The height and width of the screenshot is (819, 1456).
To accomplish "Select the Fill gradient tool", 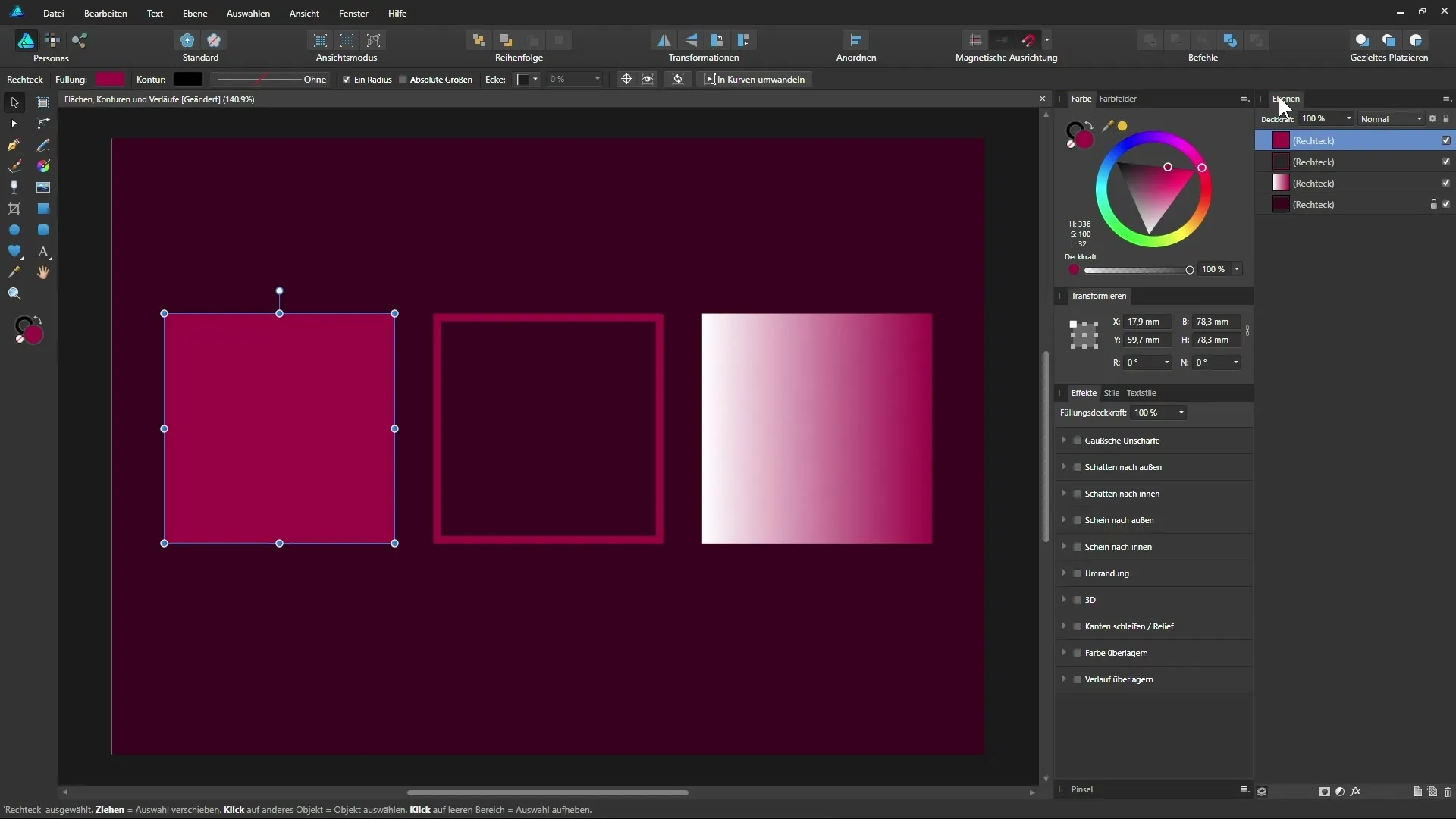I will 43,166.
